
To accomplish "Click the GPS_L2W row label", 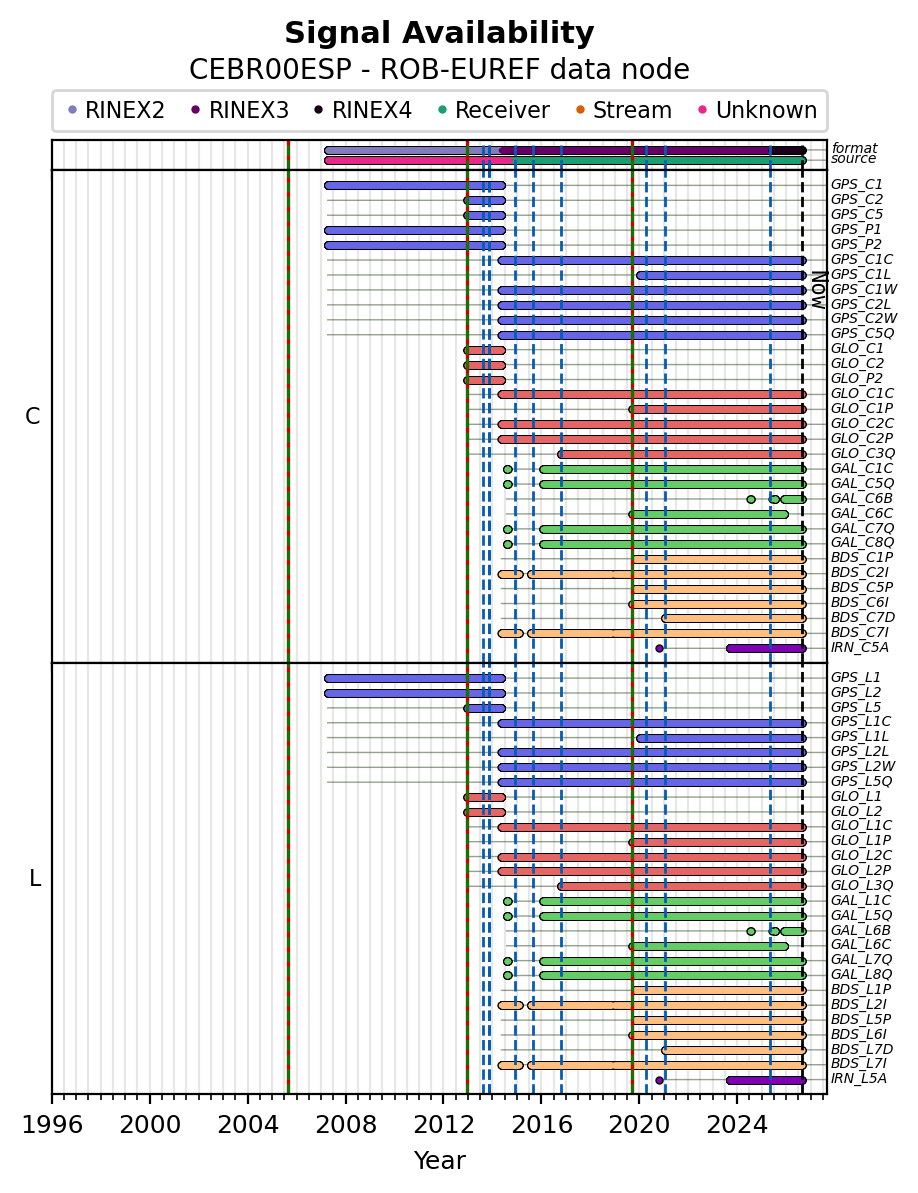I will point(863,766).
